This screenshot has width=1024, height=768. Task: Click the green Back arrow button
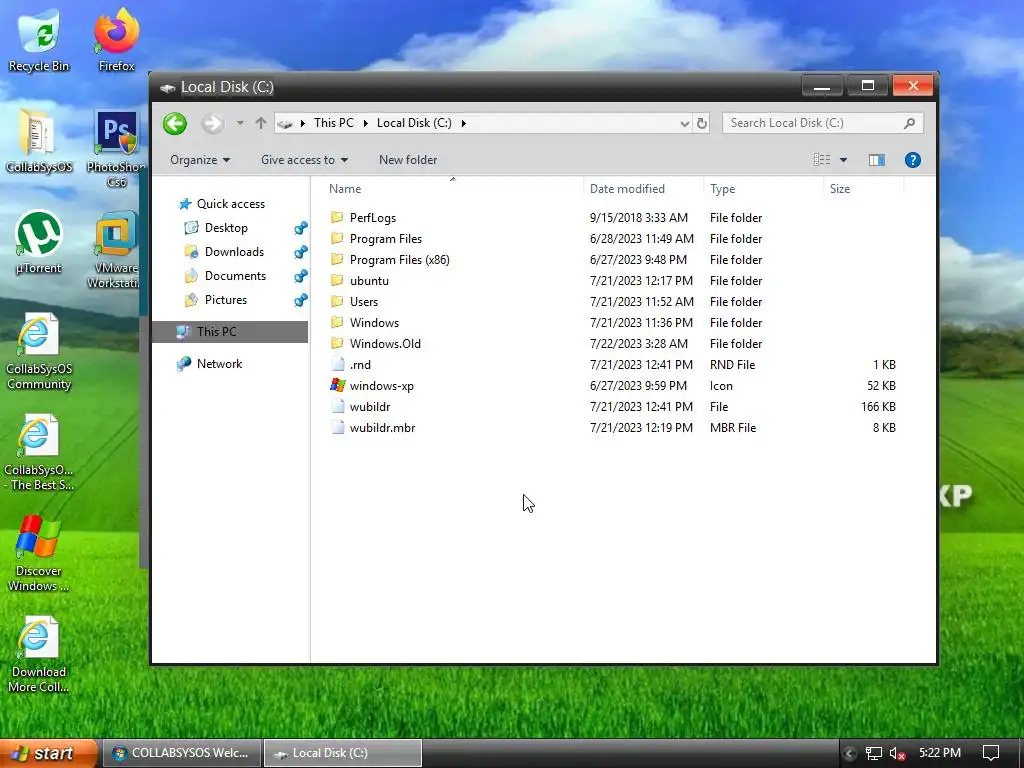(x=174, y=123)
